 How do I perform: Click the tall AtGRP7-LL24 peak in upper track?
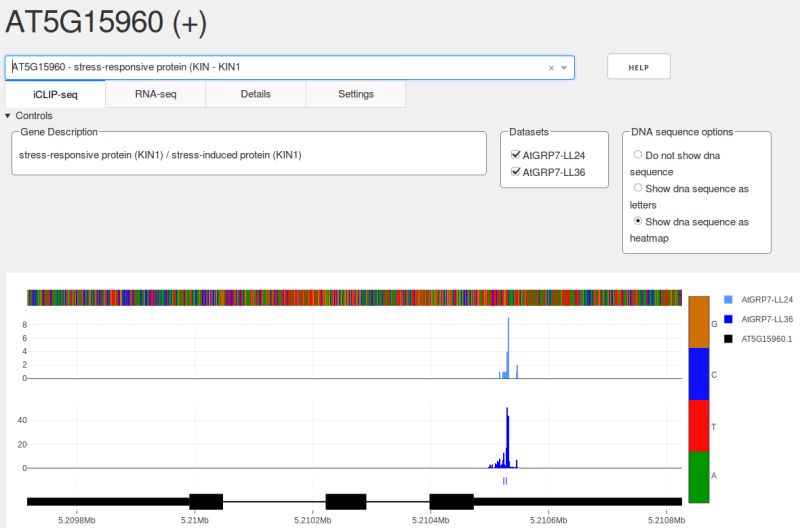[508, 347]
